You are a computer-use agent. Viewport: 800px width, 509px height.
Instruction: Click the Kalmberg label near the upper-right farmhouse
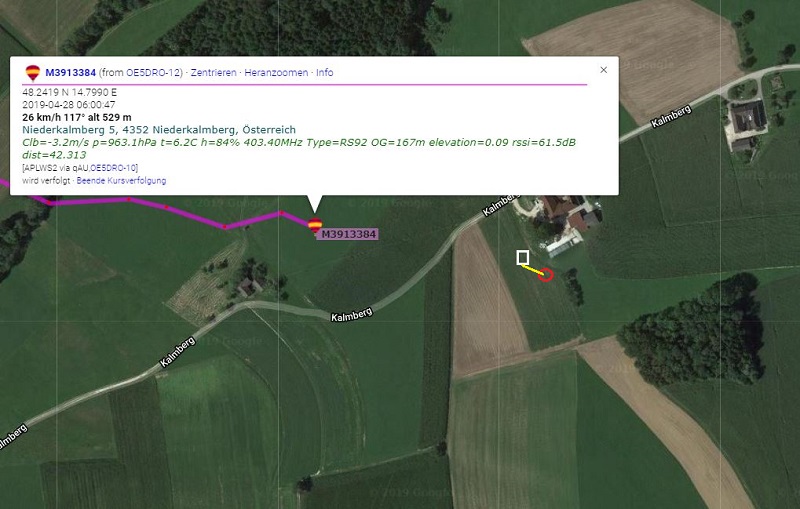(x=671, y=116)
